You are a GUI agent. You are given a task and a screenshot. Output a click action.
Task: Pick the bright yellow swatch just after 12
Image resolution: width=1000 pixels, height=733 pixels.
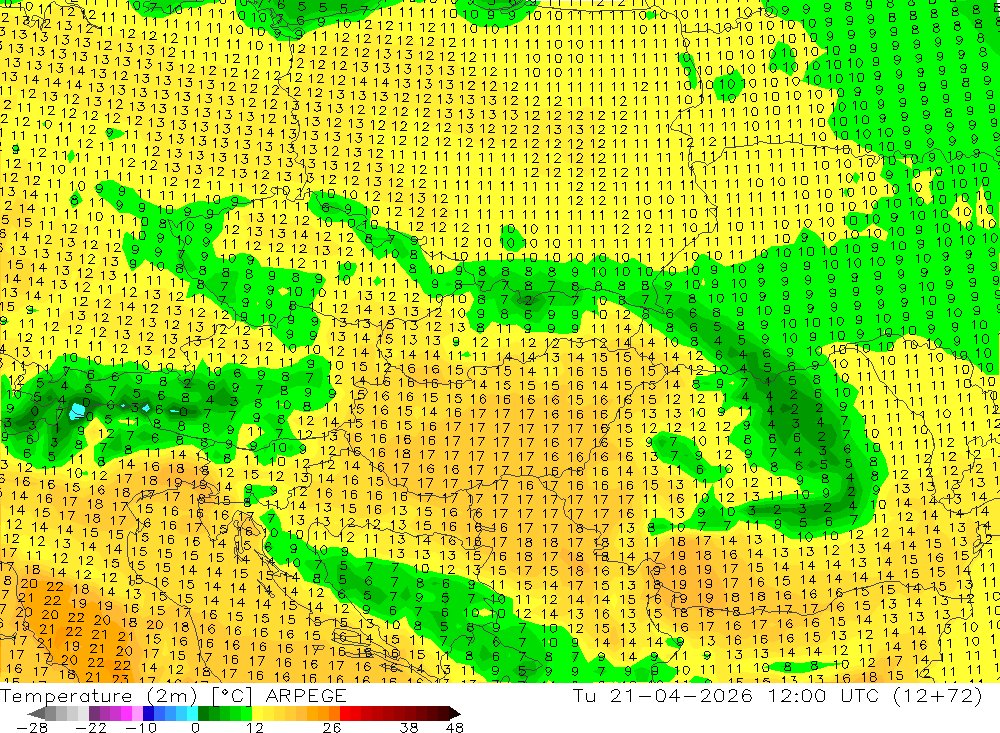[258, 713]
